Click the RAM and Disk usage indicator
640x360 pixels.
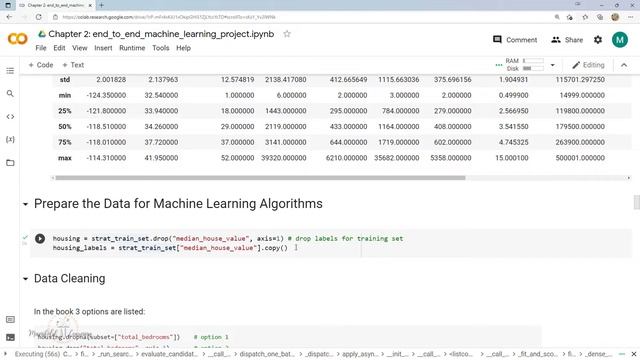click(x=524, y=64)
